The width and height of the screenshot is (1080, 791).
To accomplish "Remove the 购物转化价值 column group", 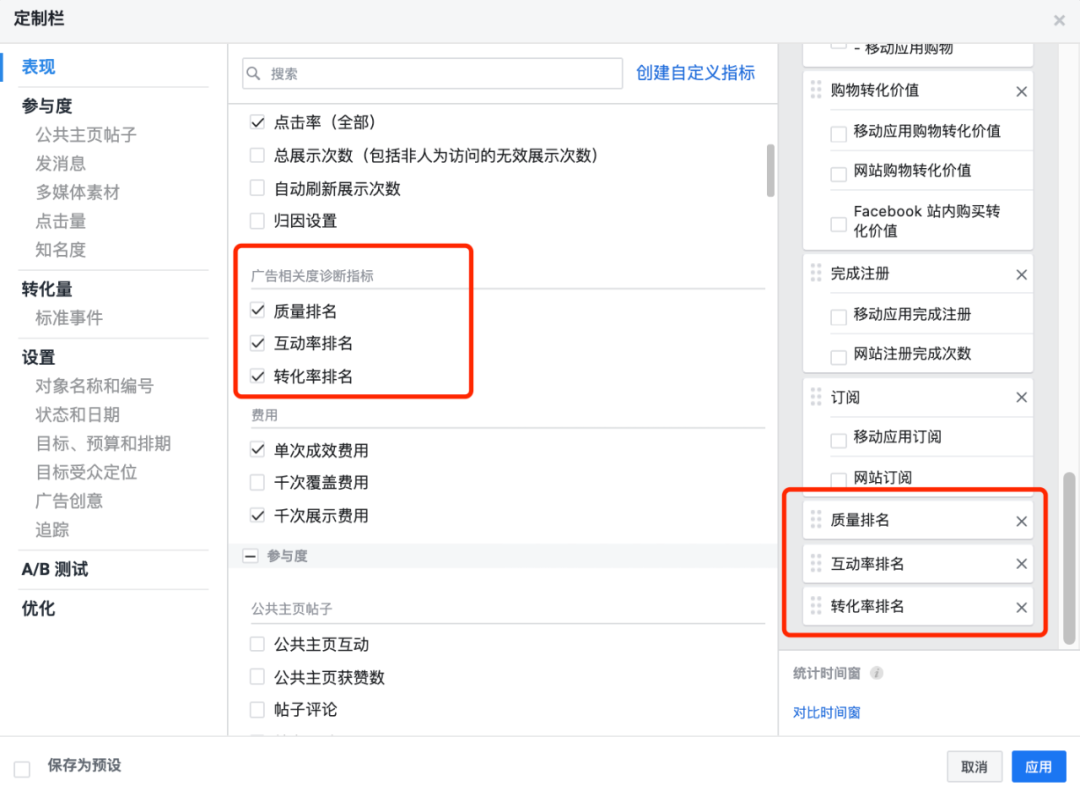I will [x=1021, y=91].
